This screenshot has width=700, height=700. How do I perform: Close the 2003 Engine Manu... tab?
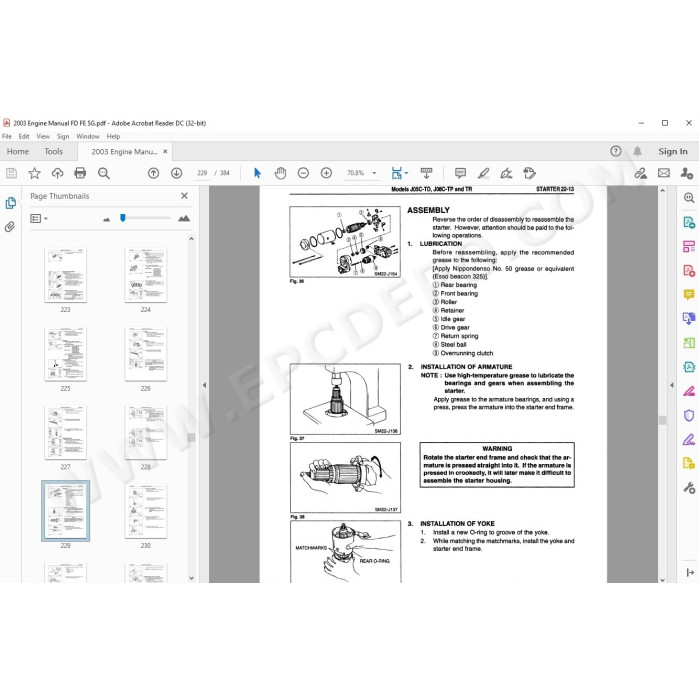pyautogui.click(x=165, y=151)
